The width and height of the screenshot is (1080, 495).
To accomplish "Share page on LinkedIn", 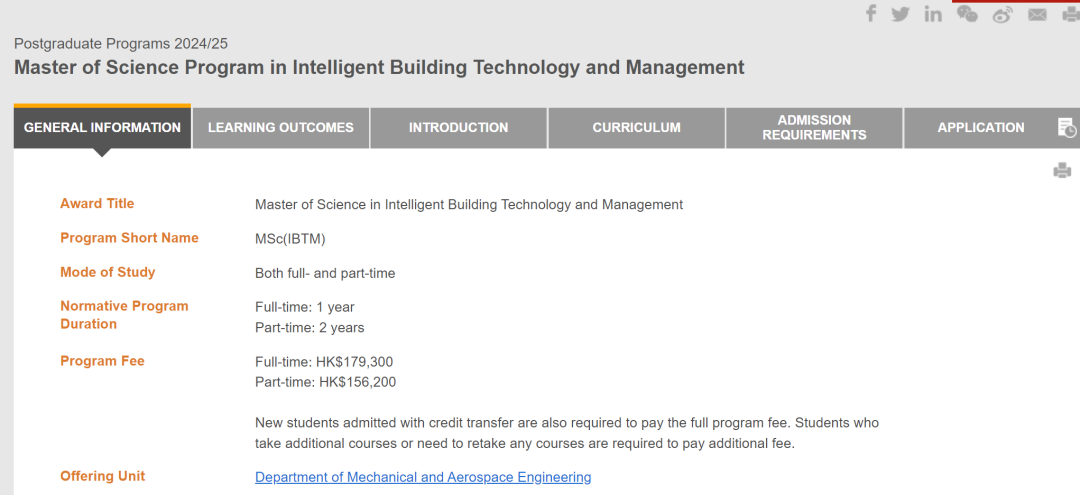I will (933, 14).
